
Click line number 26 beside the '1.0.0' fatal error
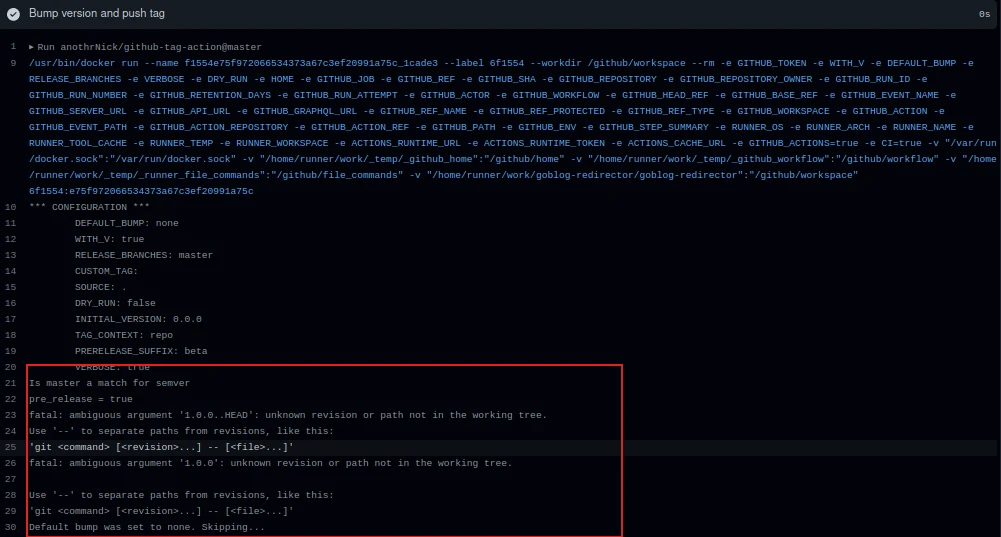tap(10, 463)
